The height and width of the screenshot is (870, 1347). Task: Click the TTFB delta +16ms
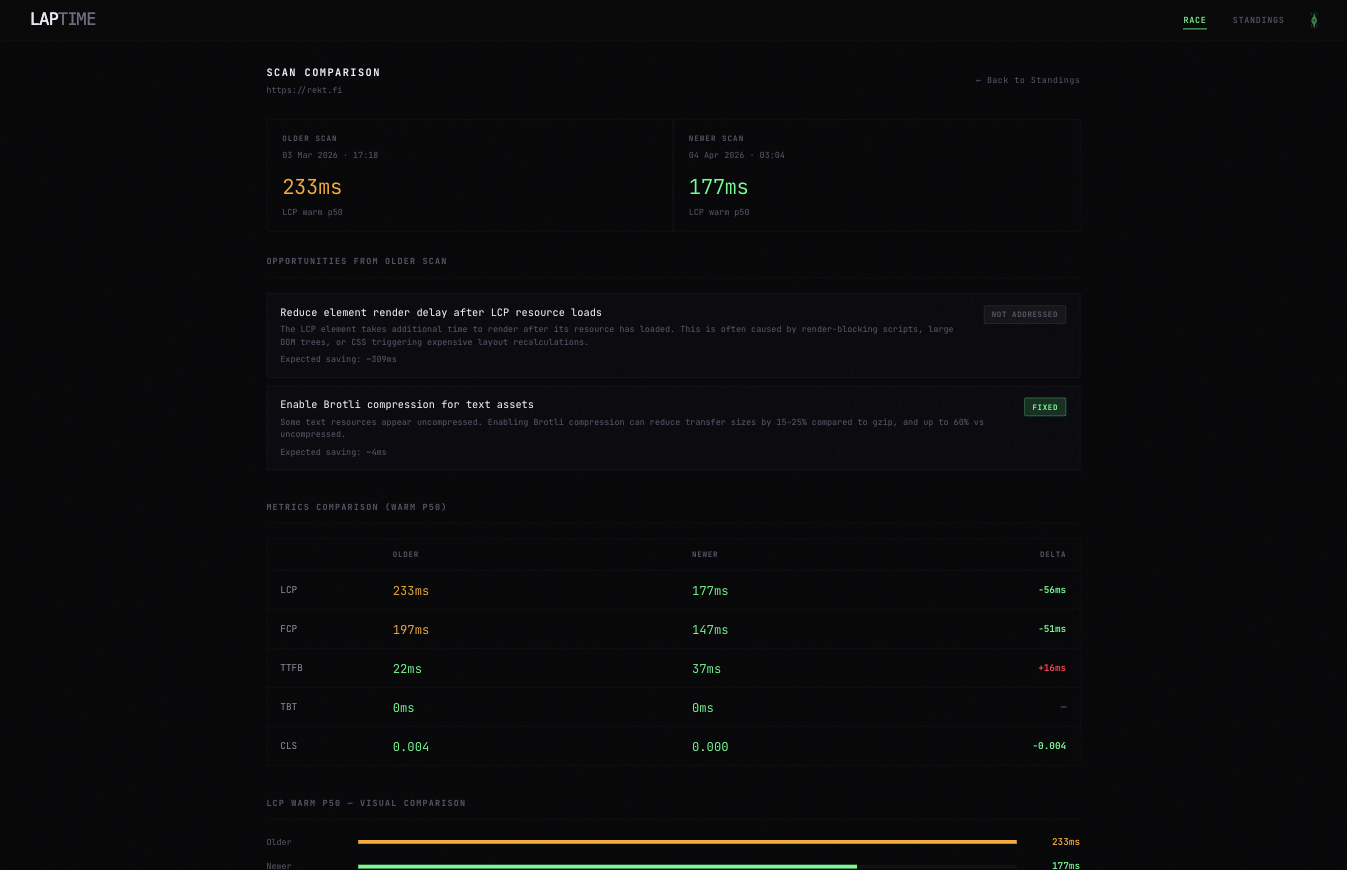(1052, 668)
